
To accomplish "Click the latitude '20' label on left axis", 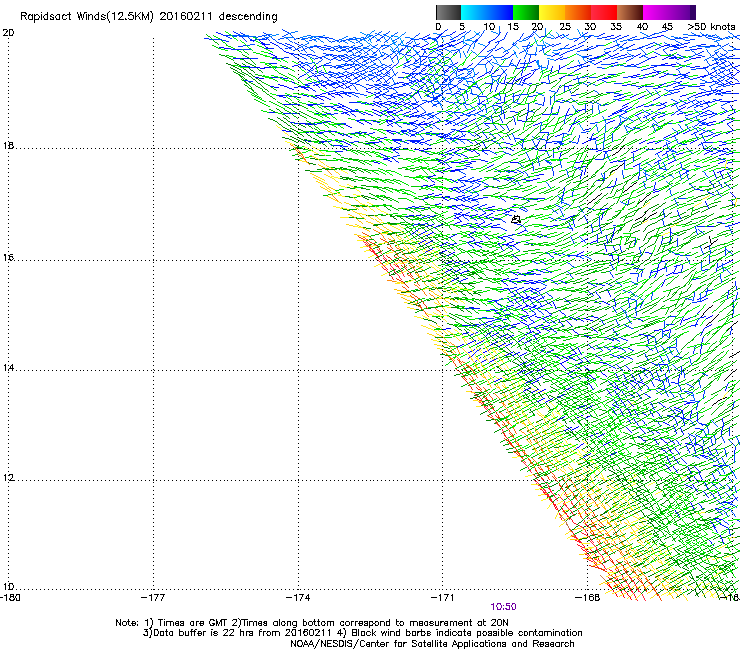I will [8, 33].
